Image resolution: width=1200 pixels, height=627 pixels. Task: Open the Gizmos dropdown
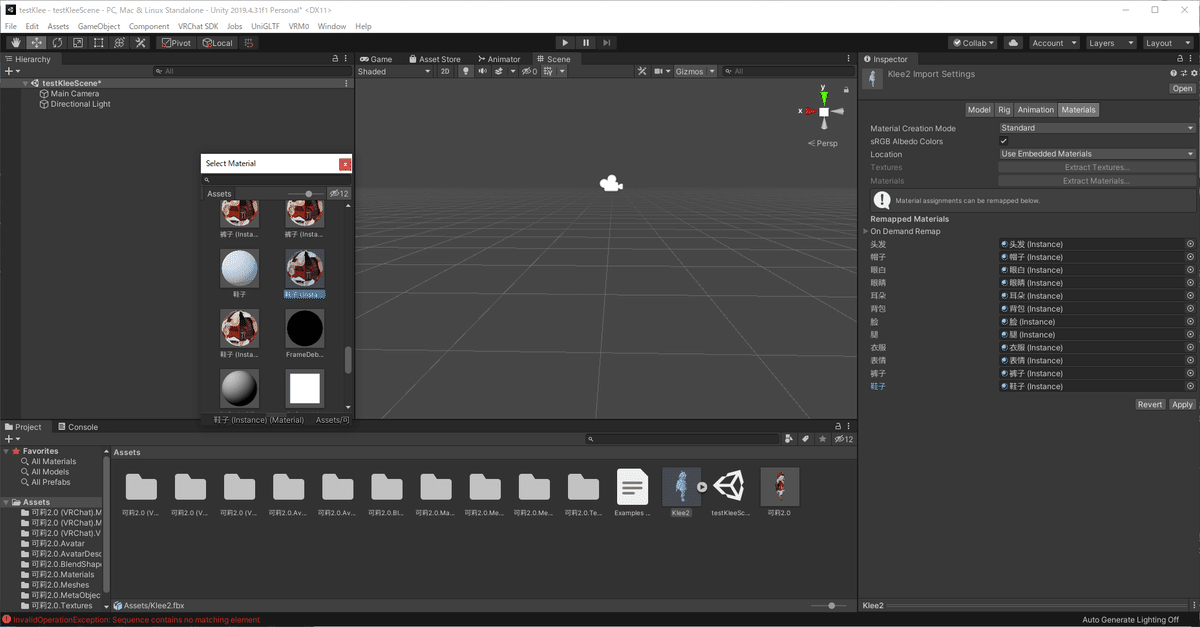coord(695,71)
